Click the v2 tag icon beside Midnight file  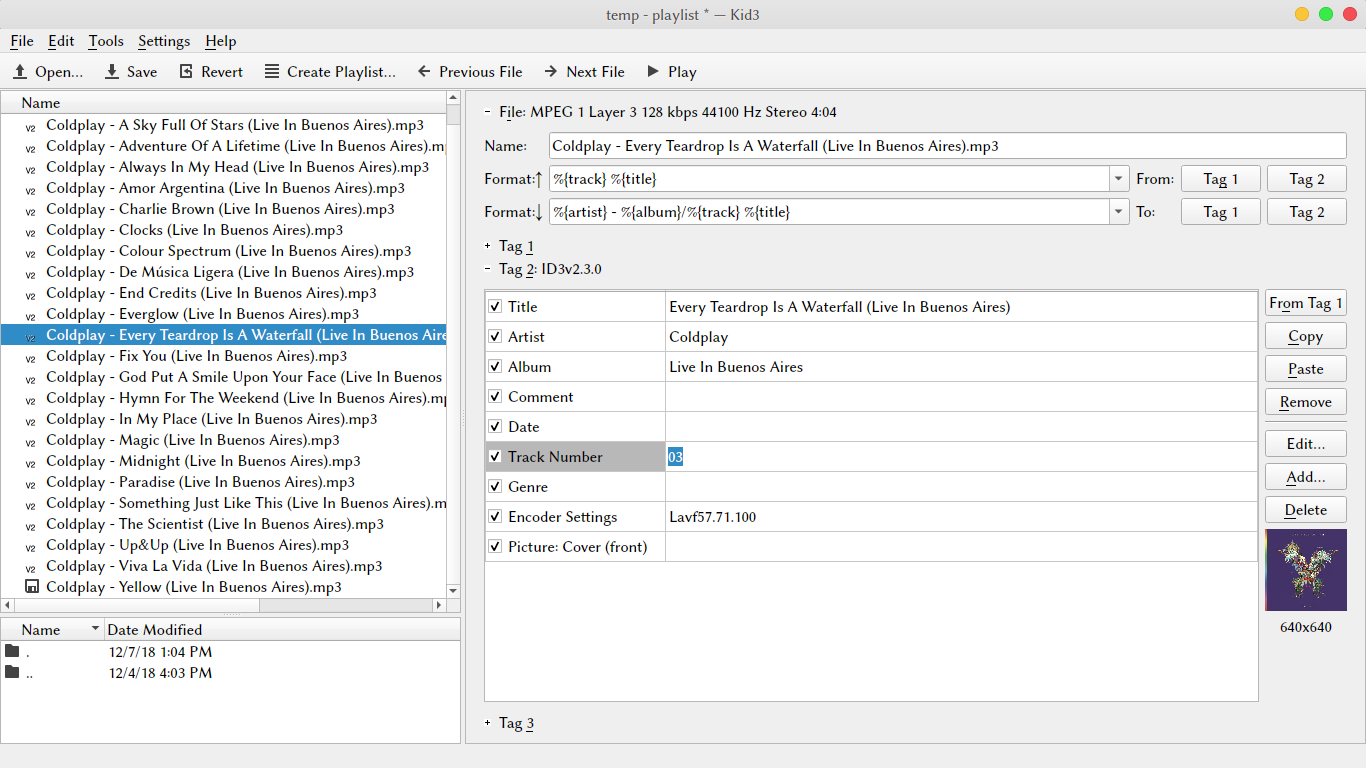(x=31, y=463)
